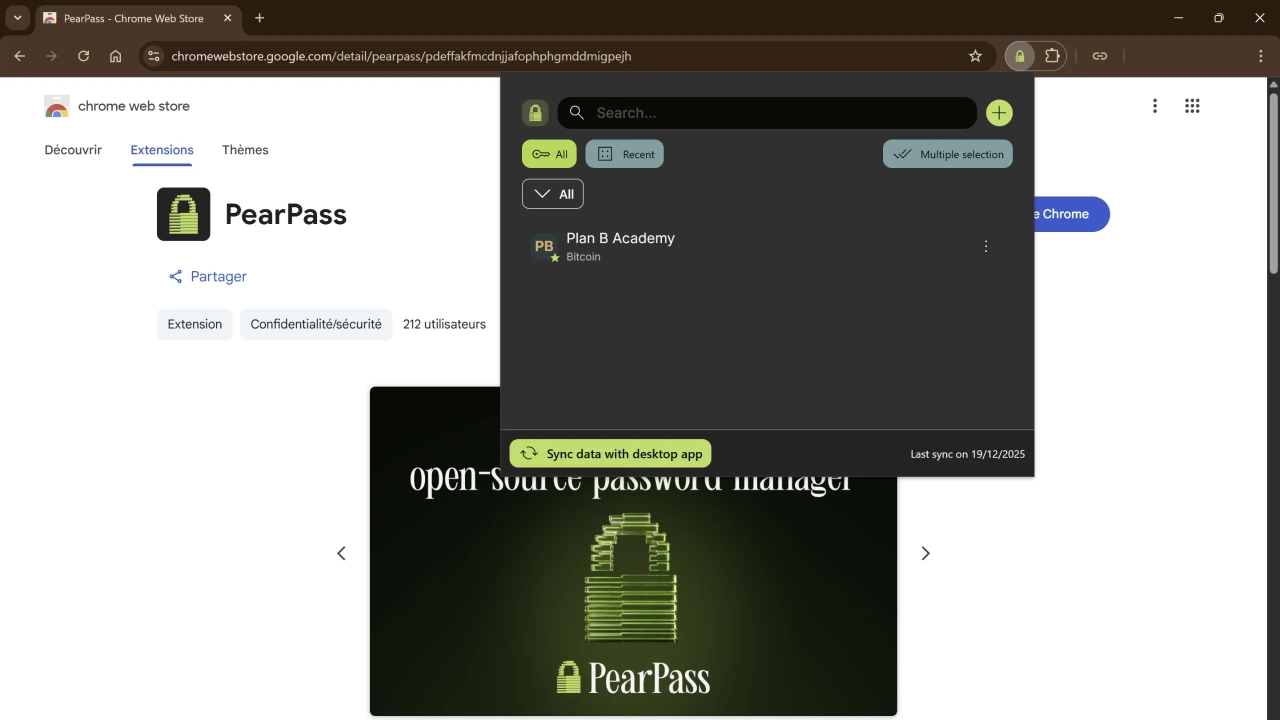Image resolution: width=1280 pixels, height=720 pixels.
Task: Toggle the All items filter
Action: click(549, 154)
